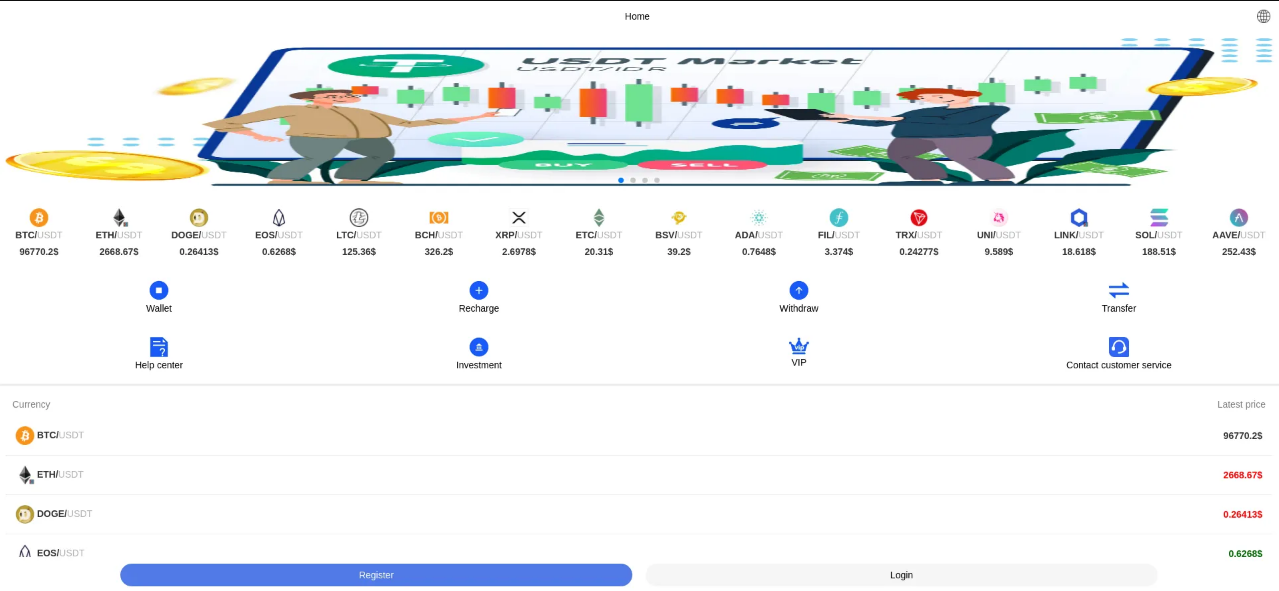Open the ETH/USDT row in currency list

pos(638,475)
